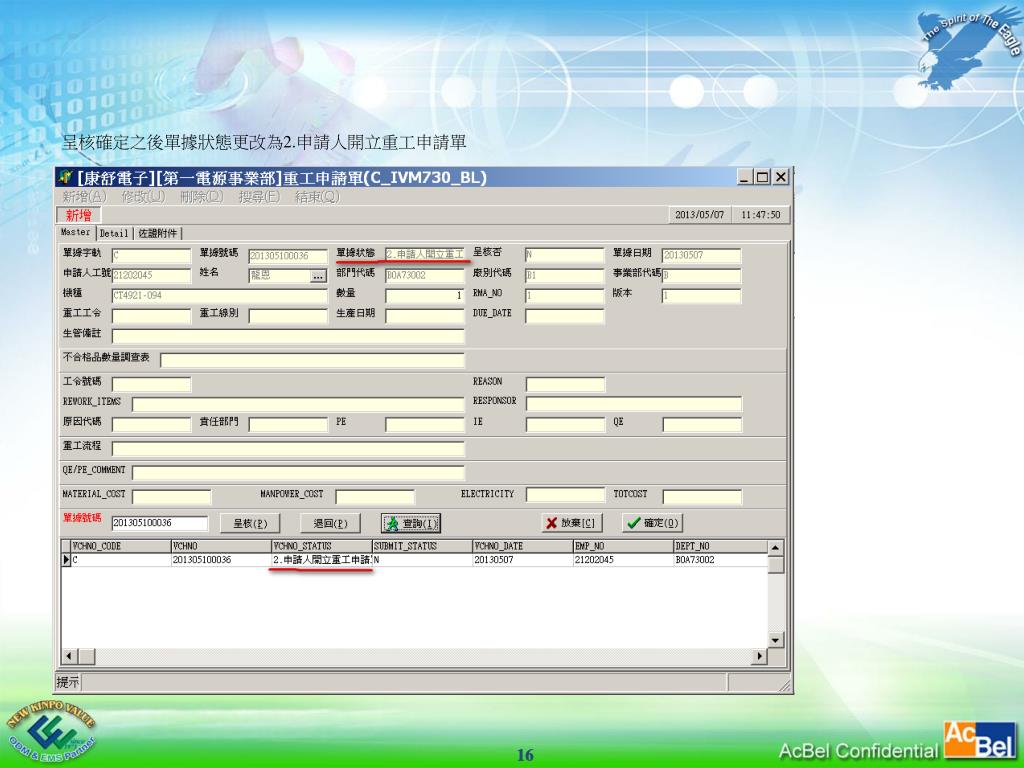
Task: Click the SUBMIT_STATUS column header
Action: tap(422, 547)
